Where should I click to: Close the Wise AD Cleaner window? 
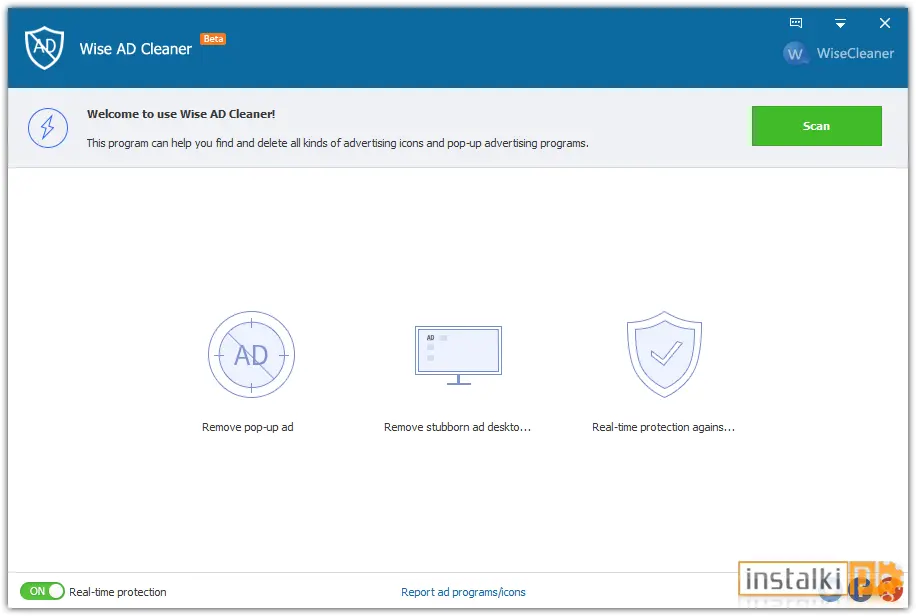(x=884, y=23)
